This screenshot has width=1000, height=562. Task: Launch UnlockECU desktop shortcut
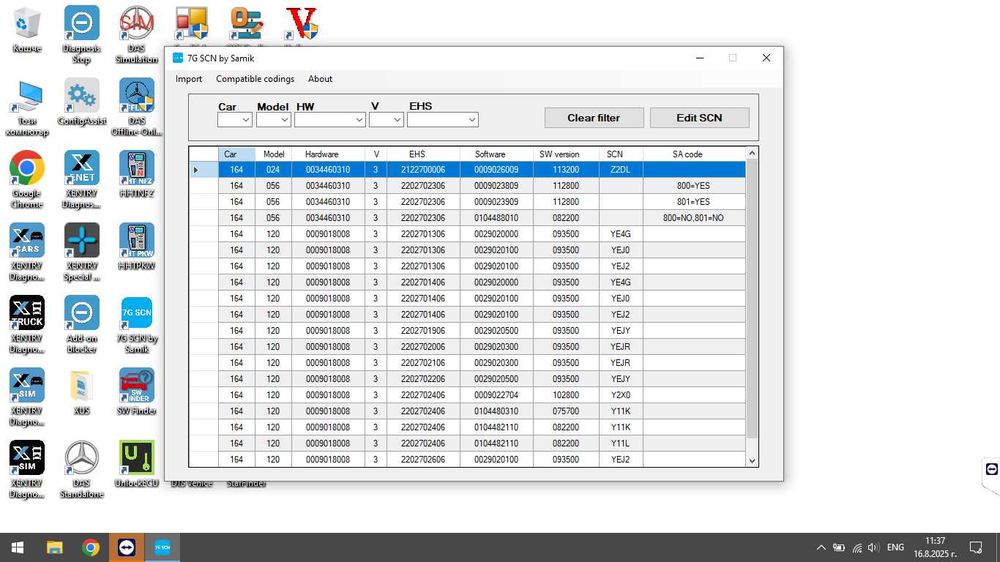click(136, 464)
